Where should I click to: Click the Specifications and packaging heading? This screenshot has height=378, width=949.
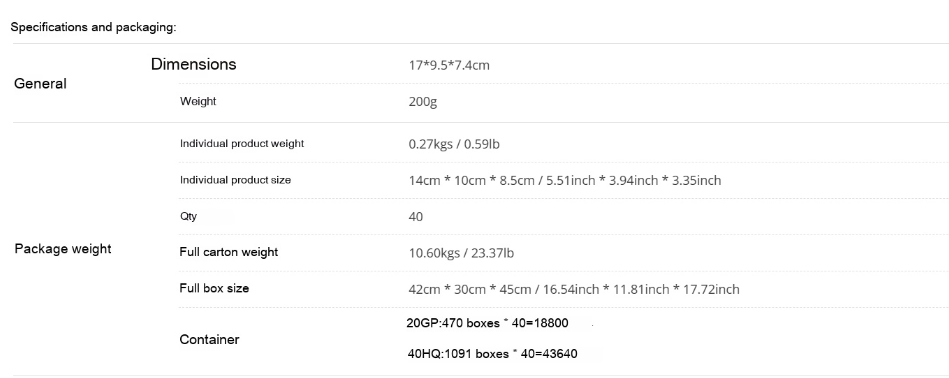93,27
